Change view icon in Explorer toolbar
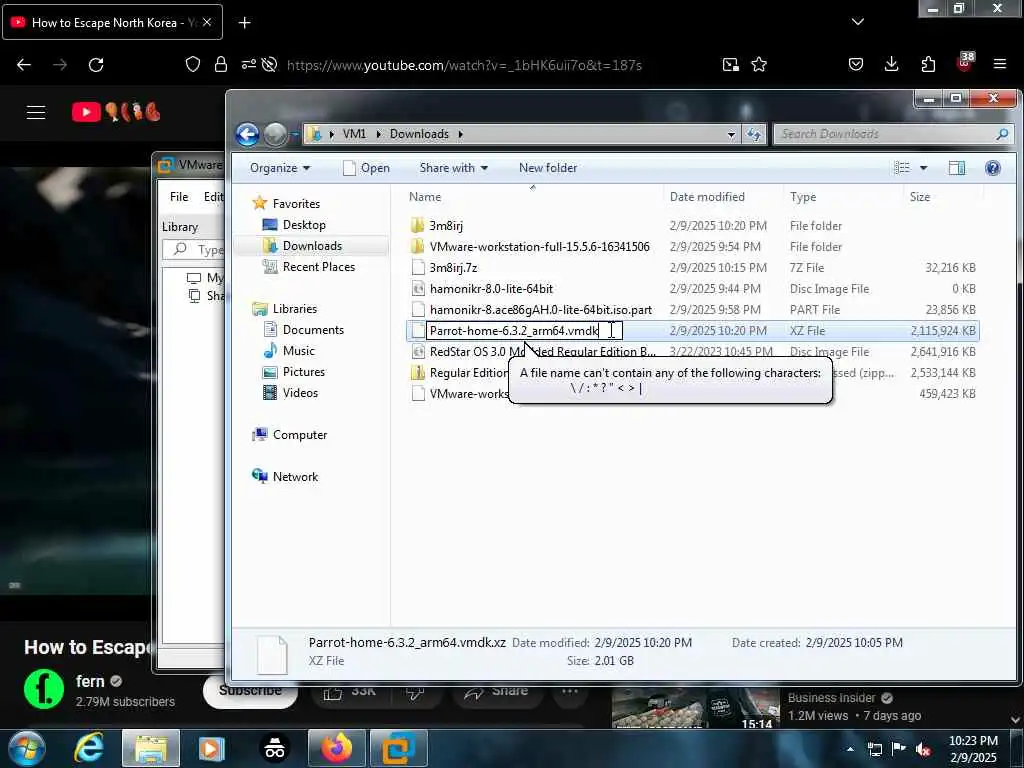The width and height of the screenshot is (1024, 768). pyautogui.click(x=902, y=168)
